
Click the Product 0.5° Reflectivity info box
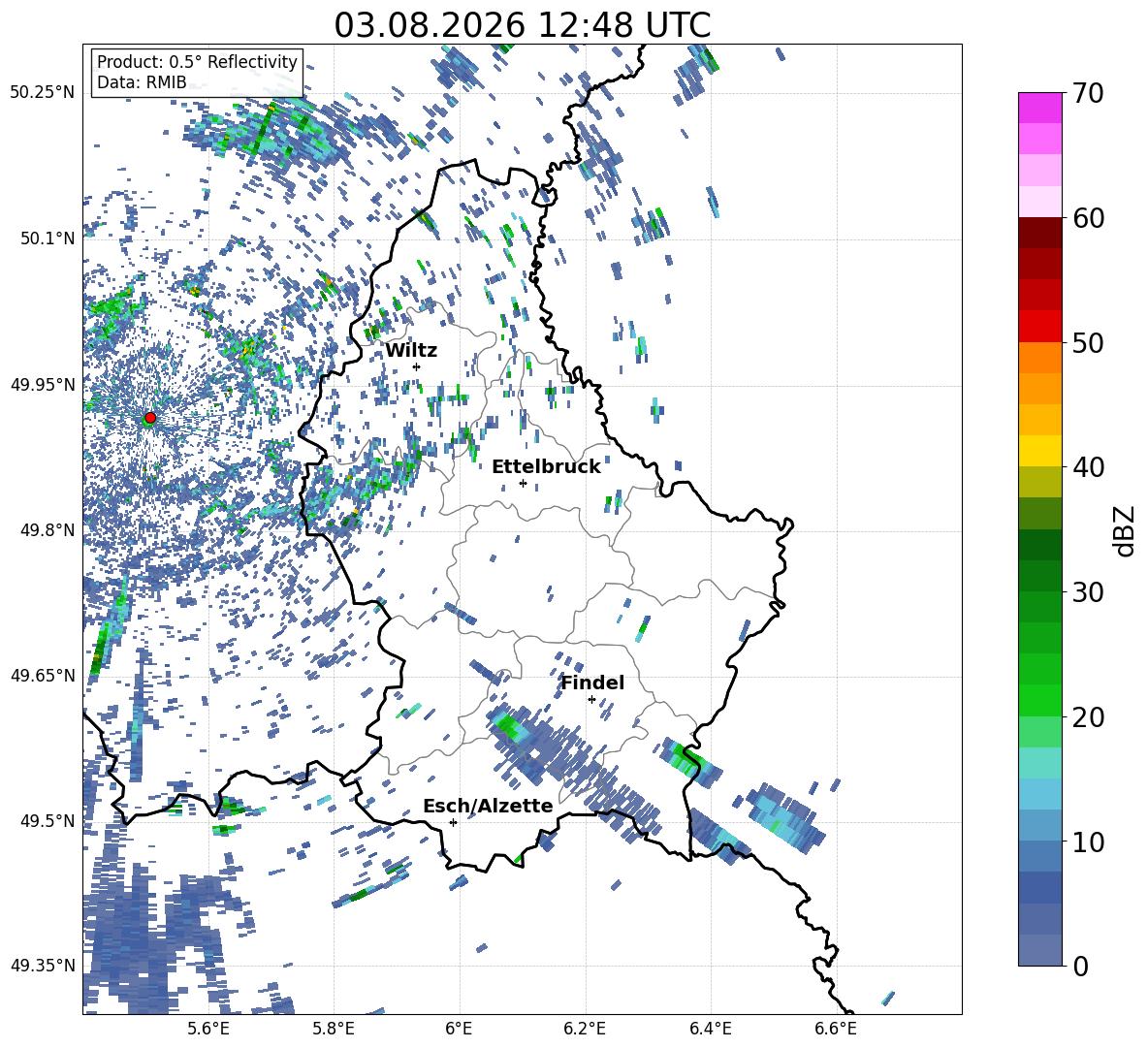[198, 72]
